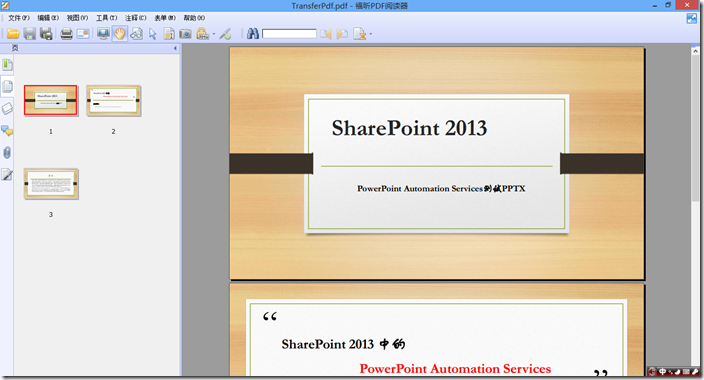Click the reading glasses view icon
704x380 pixels.
(x=136, y=34)
